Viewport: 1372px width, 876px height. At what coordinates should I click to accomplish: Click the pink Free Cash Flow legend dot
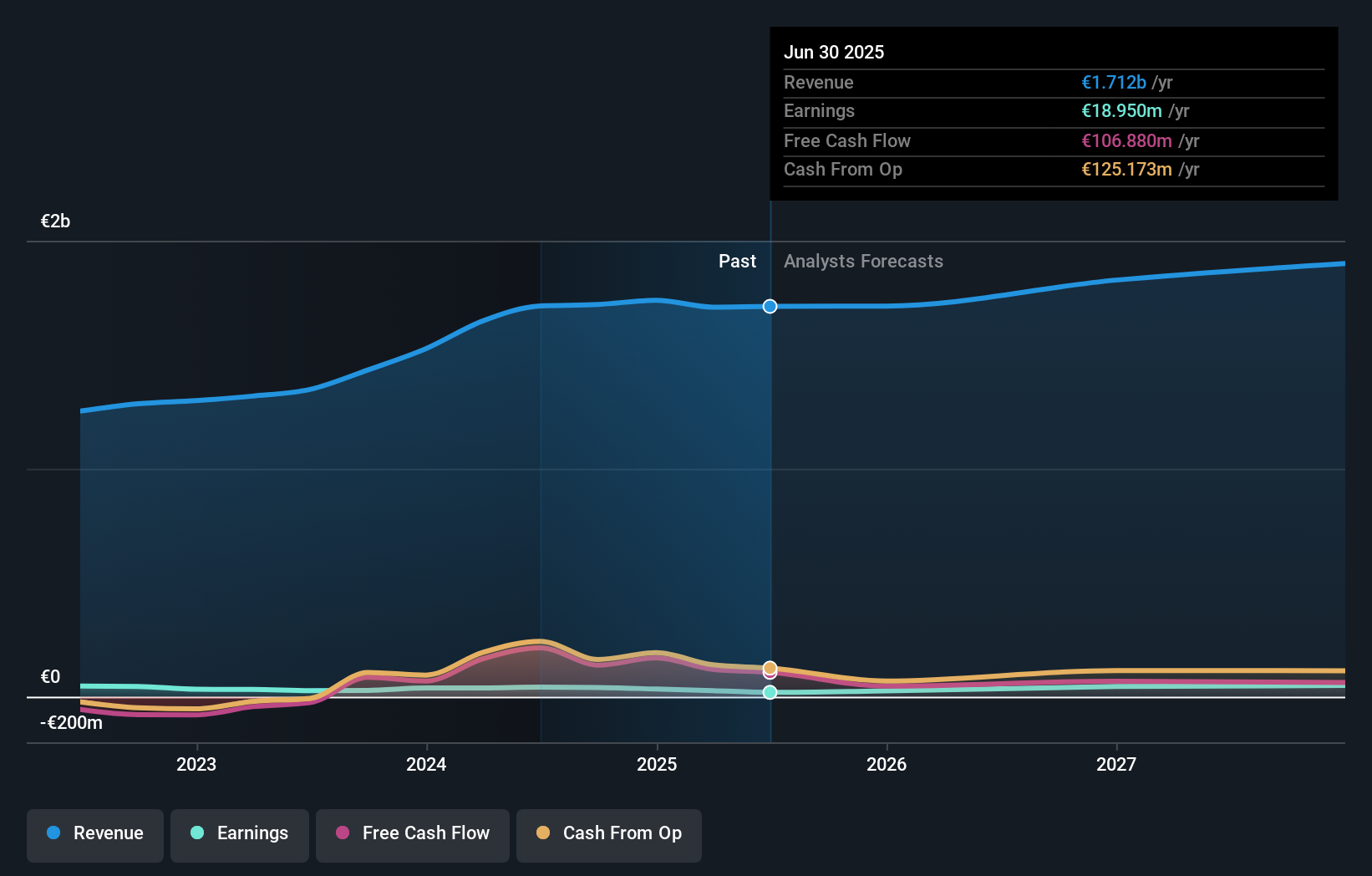point(343,833)
